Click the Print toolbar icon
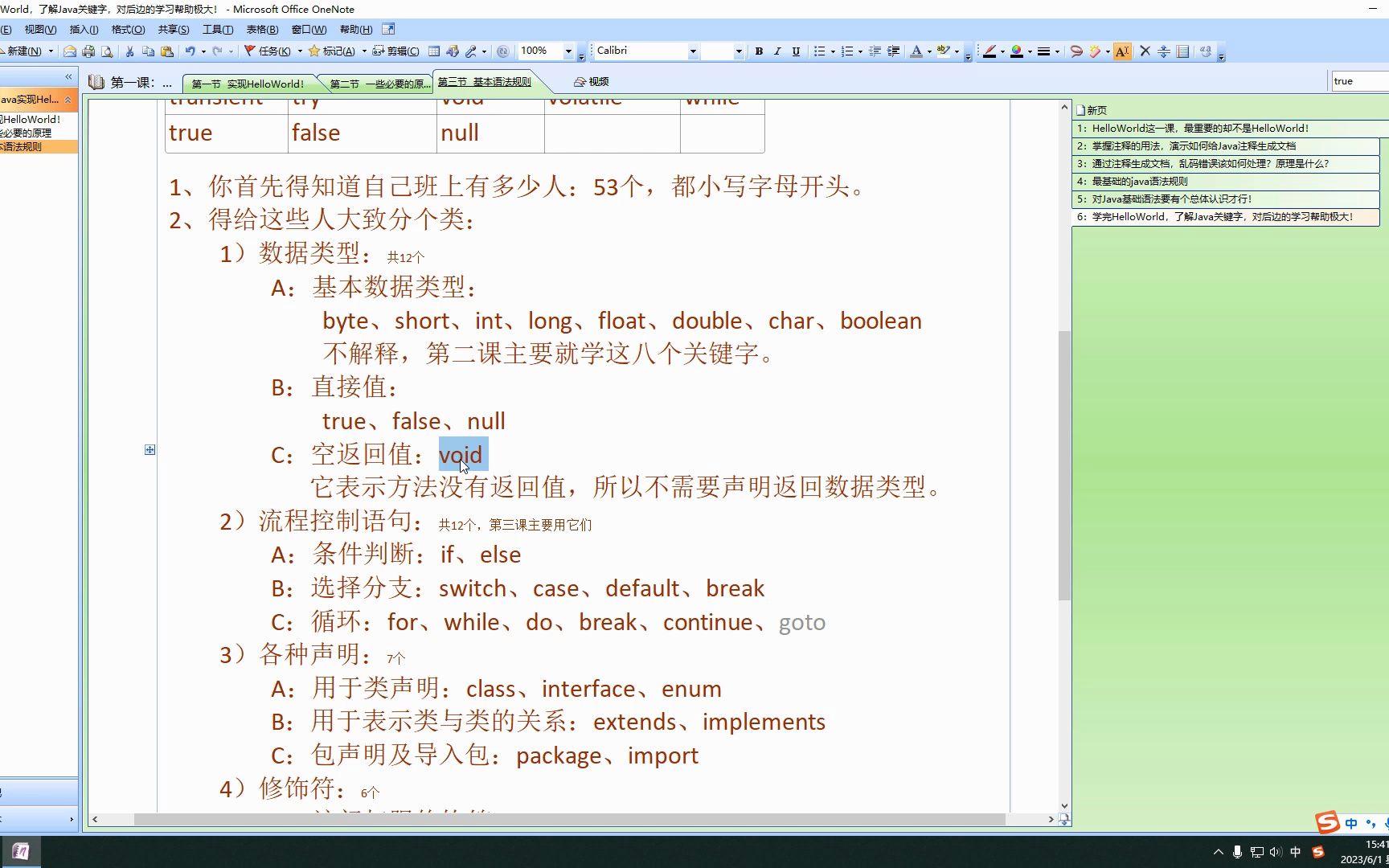 click(x=88, y=51)
